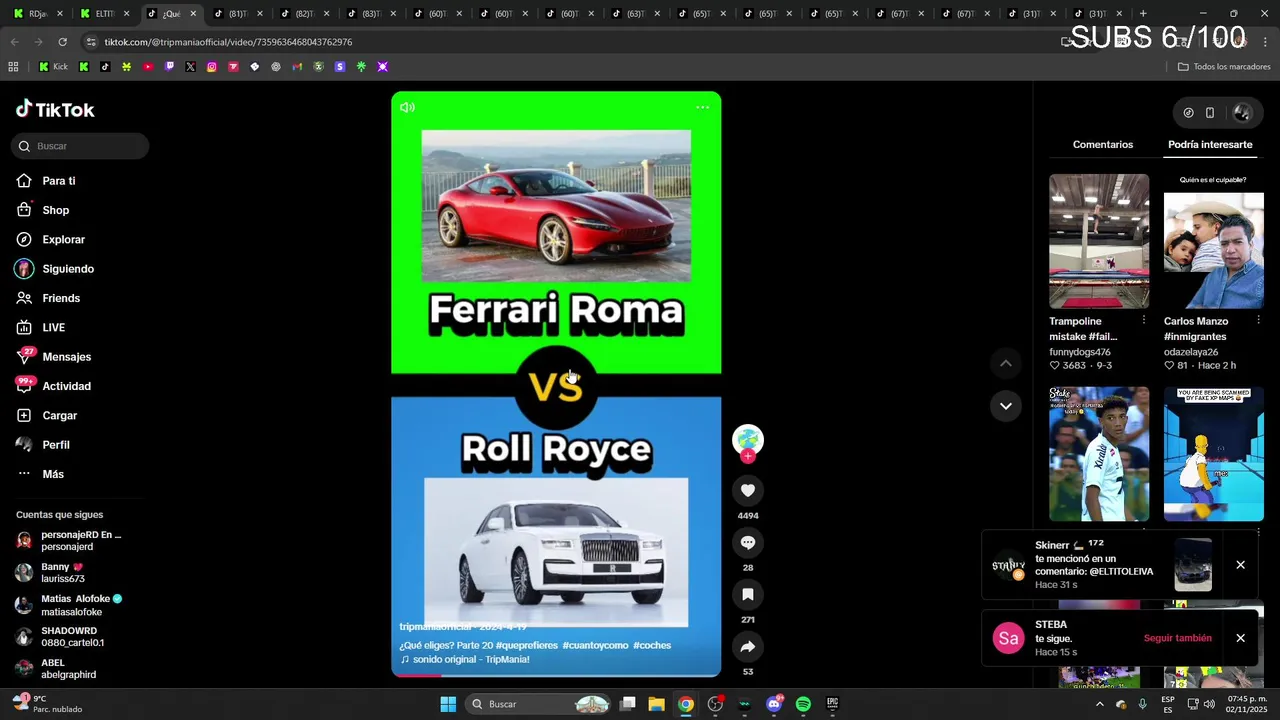This screenshot has height=720, width=1280.
Task: Go to the previous video with up chevron
Action: coord(1006,363)
